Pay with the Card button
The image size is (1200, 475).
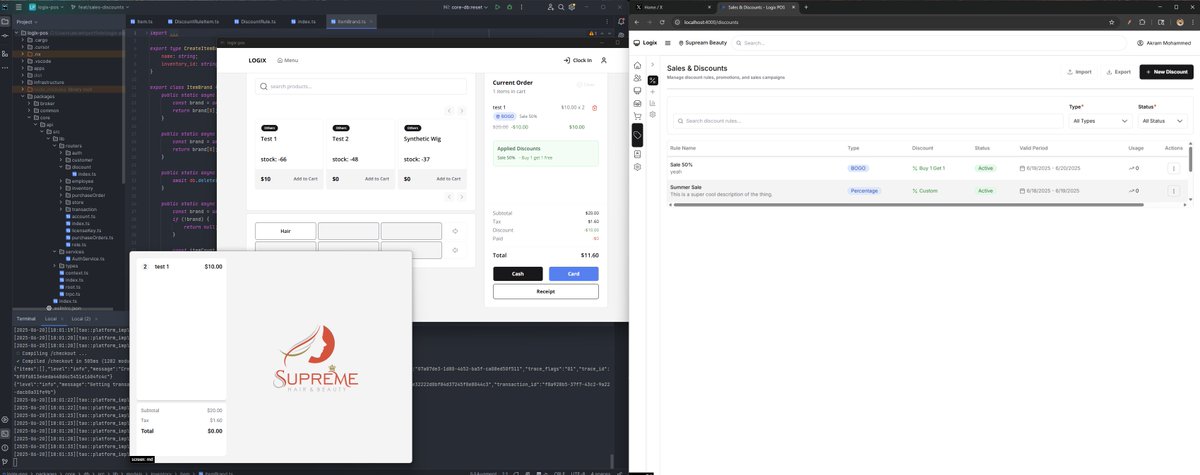tap(573, 273)
